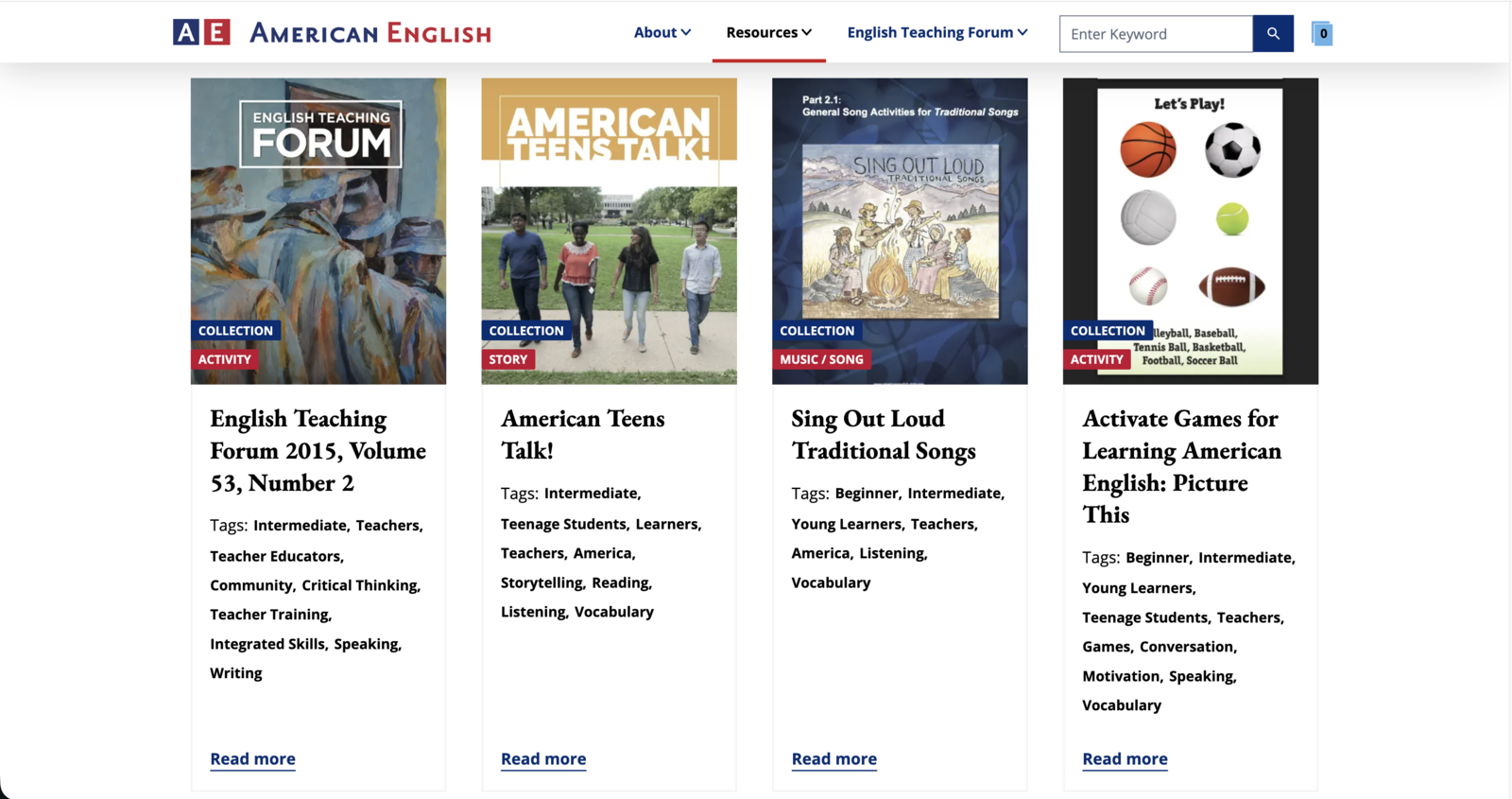1512x799 pixels.
Task: Select the Motivation tag
Action: (x=1121, y=676)
